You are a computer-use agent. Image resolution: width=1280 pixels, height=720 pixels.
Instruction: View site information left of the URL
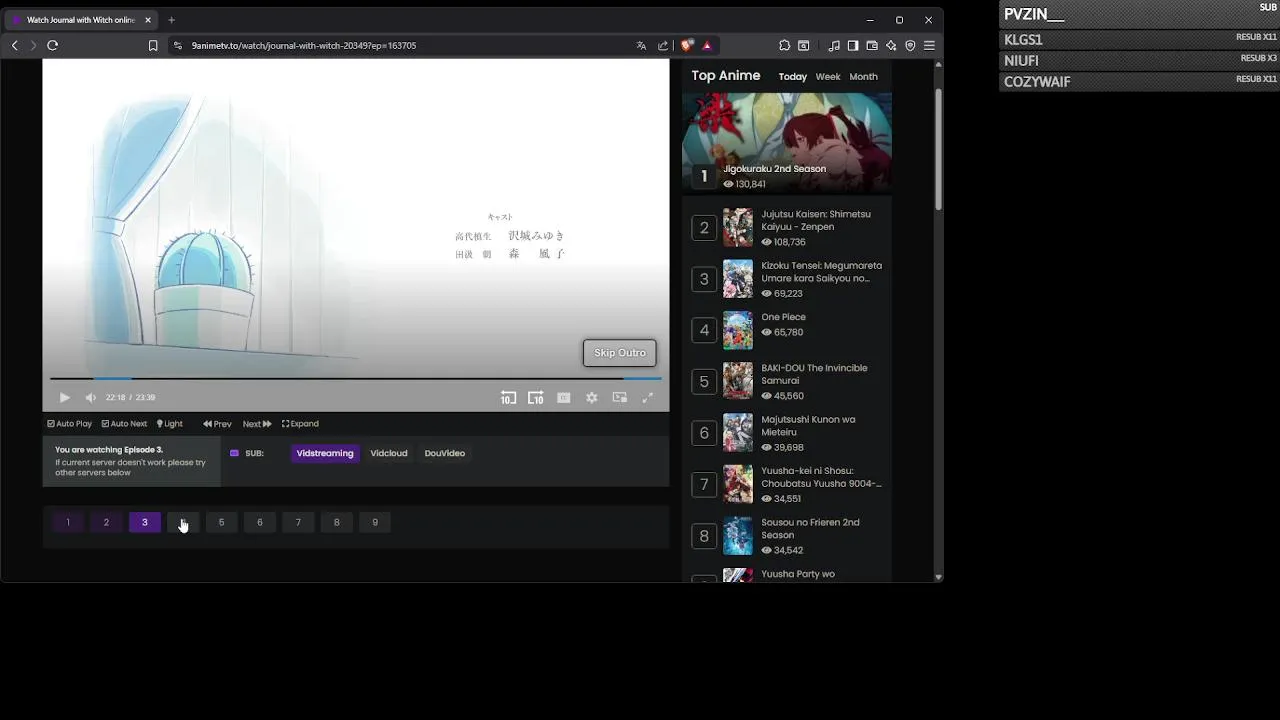pyautogui.click(x=177, y=45)
